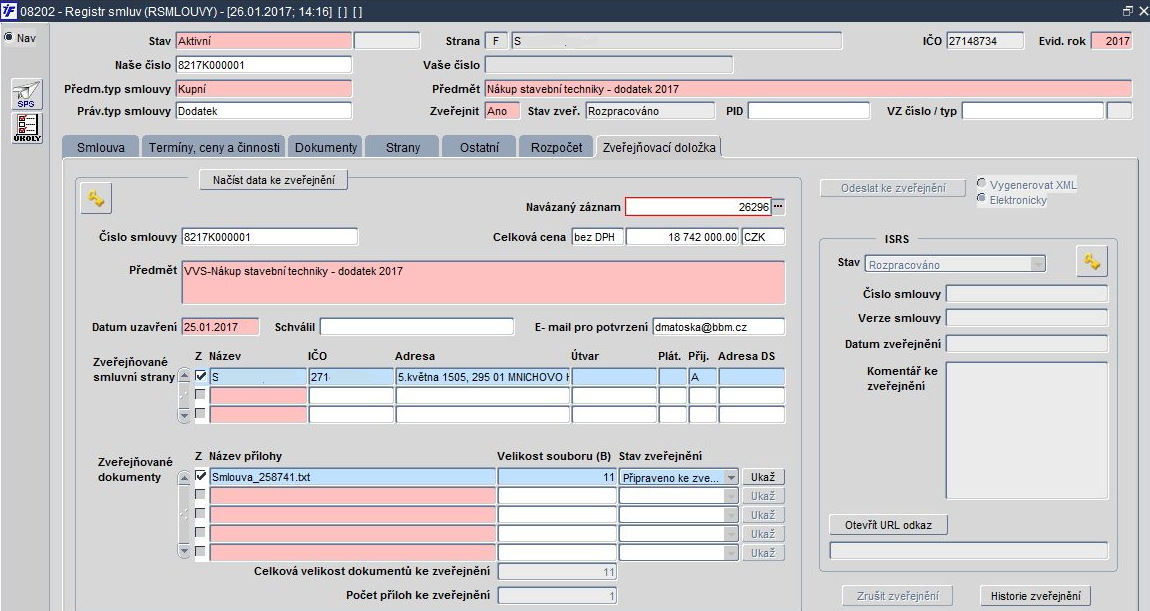The image size is (1150, 611).
Task: Uncheck the first smluvní strana checkbox
Action: [200, 376]
